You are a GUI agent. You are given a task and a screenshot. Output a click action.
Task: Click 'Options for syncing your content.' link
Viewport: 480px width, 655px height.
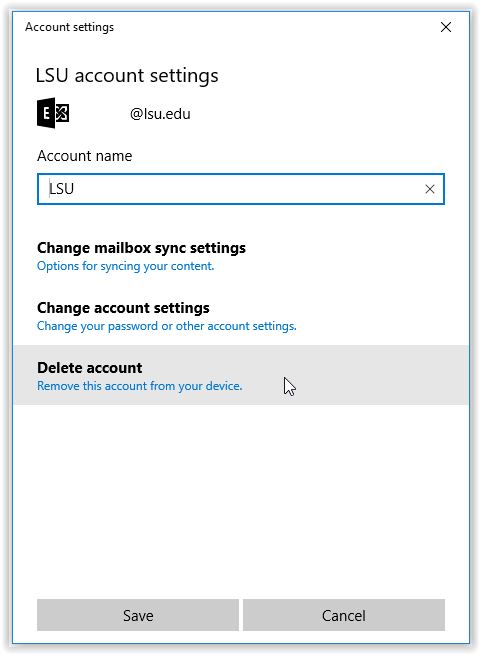click(x=125, y=266)
